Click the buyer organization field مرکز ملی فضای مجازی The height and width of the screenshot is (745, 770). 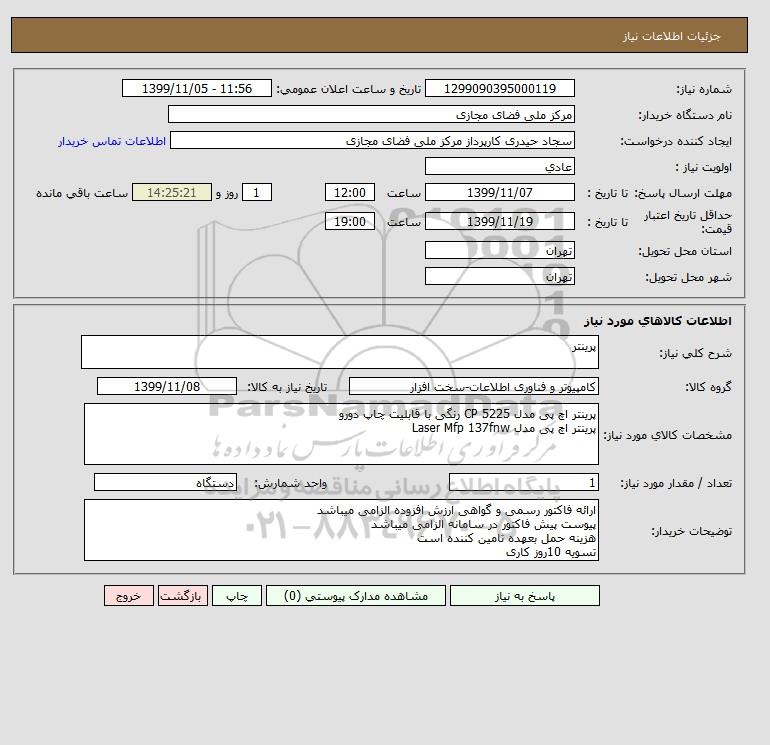pos(371,114)
